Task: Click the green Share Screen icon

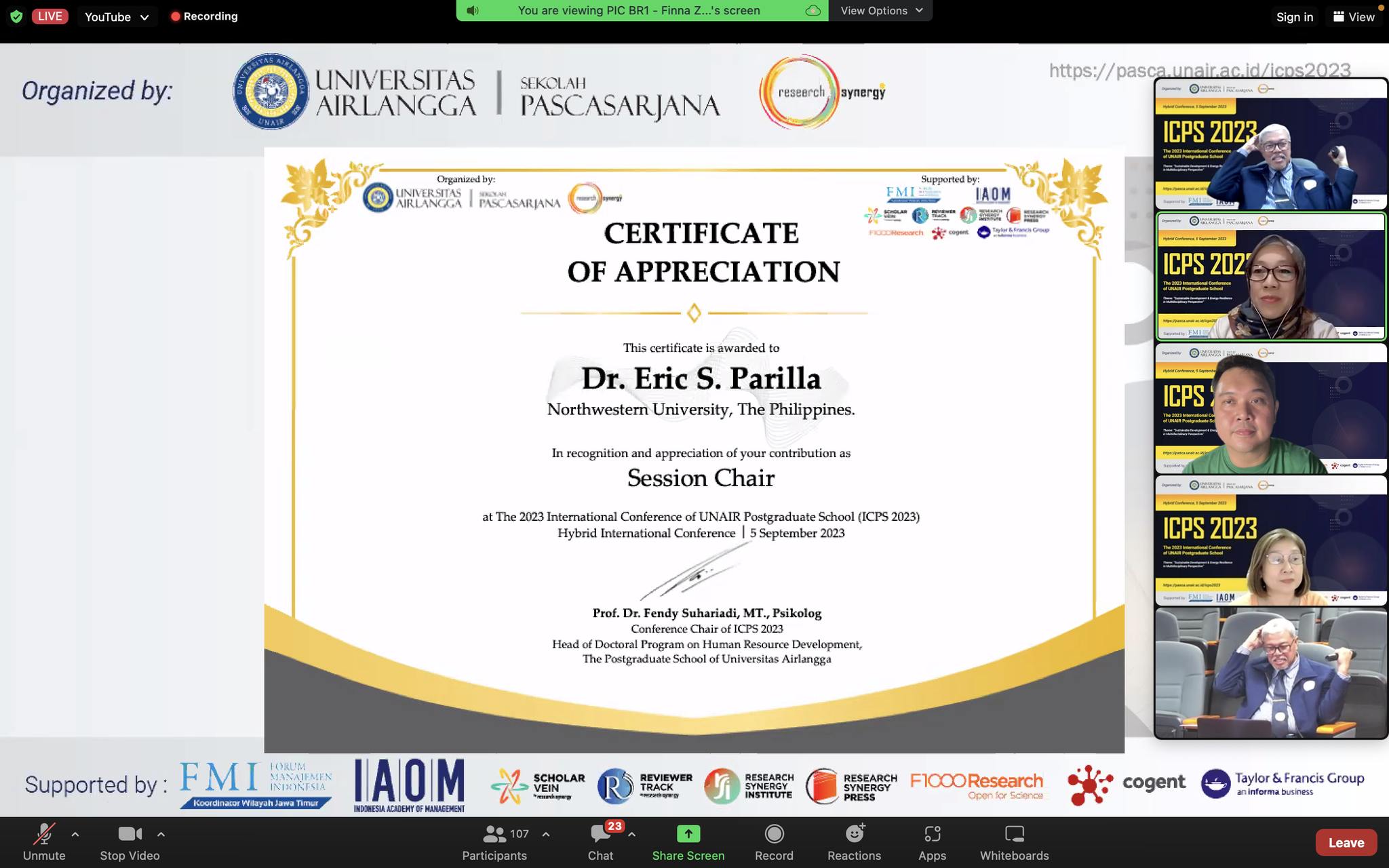Action: 688,834
